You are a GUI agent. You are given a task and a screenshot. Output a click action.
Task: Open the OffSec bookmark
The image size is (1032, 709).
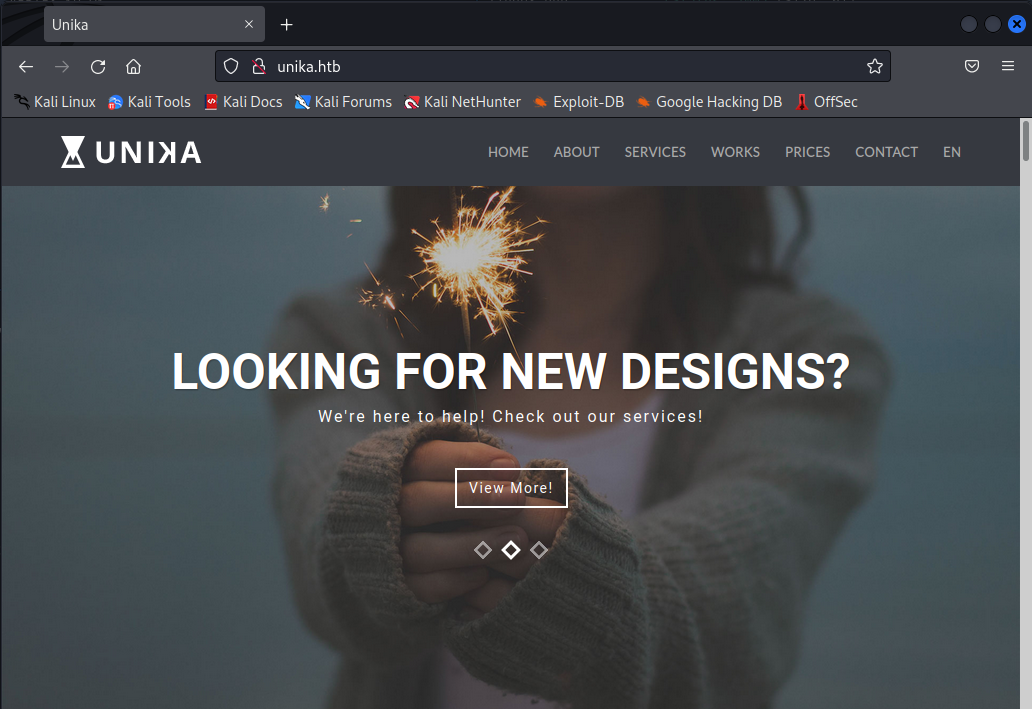coord(827,102)
